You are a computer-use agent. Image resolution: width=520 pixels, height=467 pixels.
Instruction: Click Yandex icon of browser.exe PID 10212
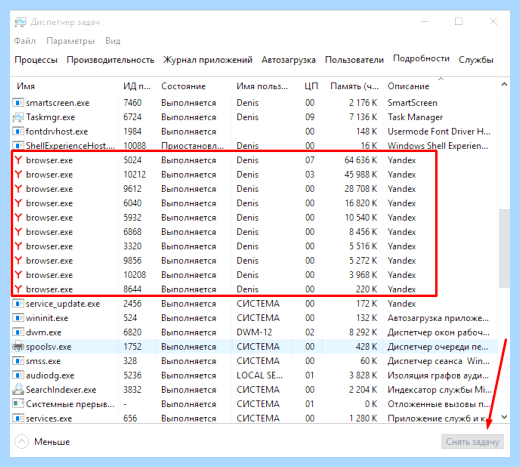[18, 174]
